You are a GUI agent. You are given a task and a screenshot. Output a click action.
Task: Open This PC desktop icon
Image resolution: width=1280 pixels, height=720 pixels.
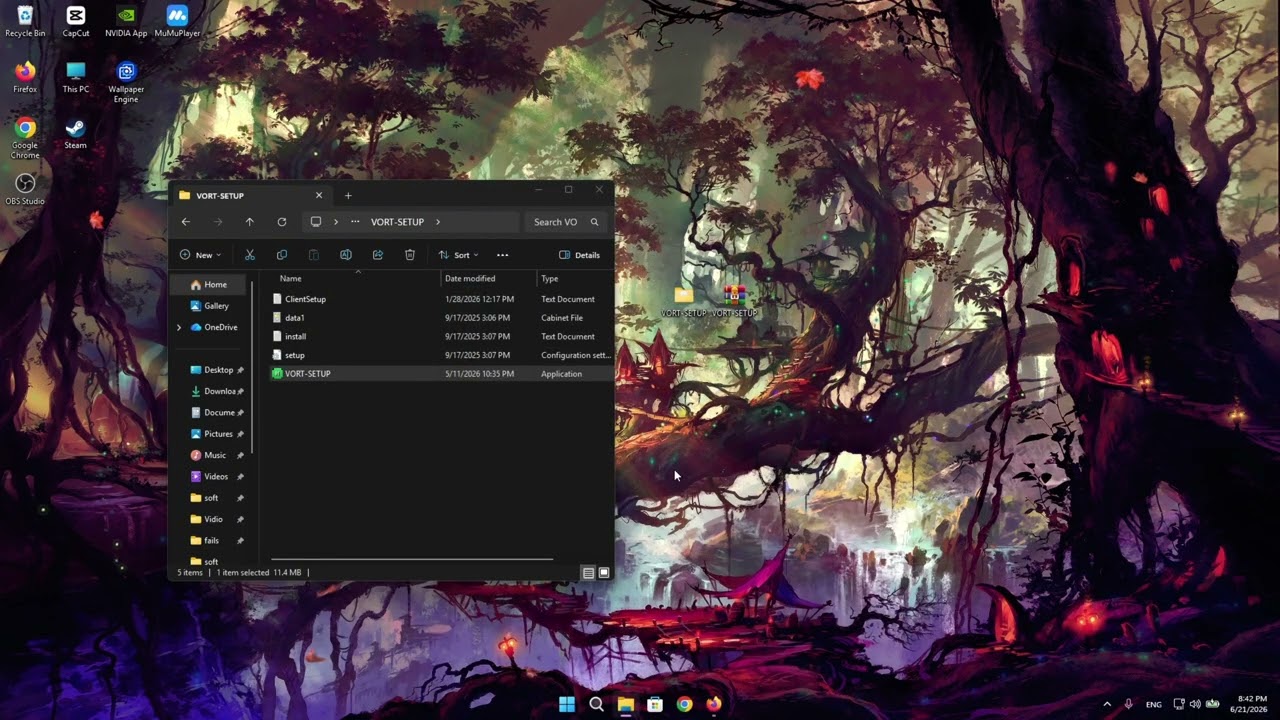click(x=76, y=77)
